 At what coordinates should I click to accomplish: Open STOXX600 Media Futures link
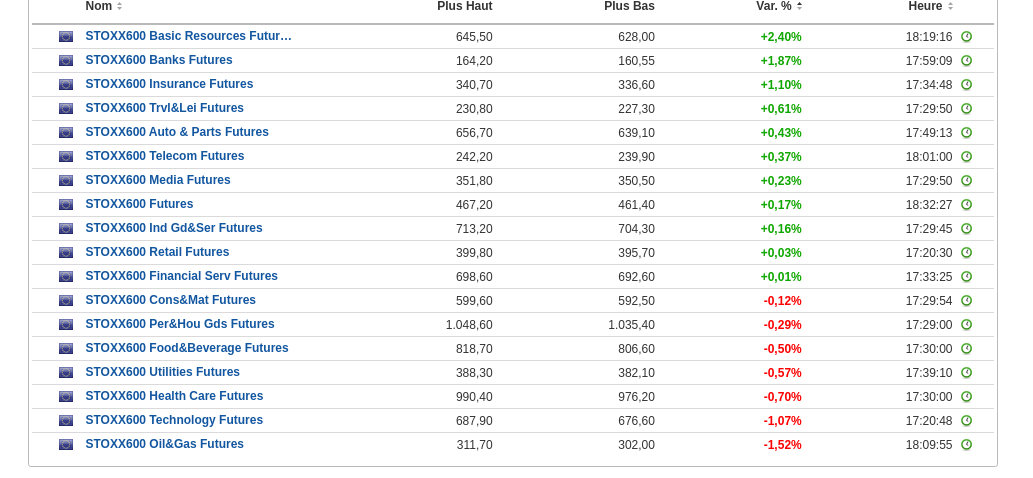coord(158,180)
